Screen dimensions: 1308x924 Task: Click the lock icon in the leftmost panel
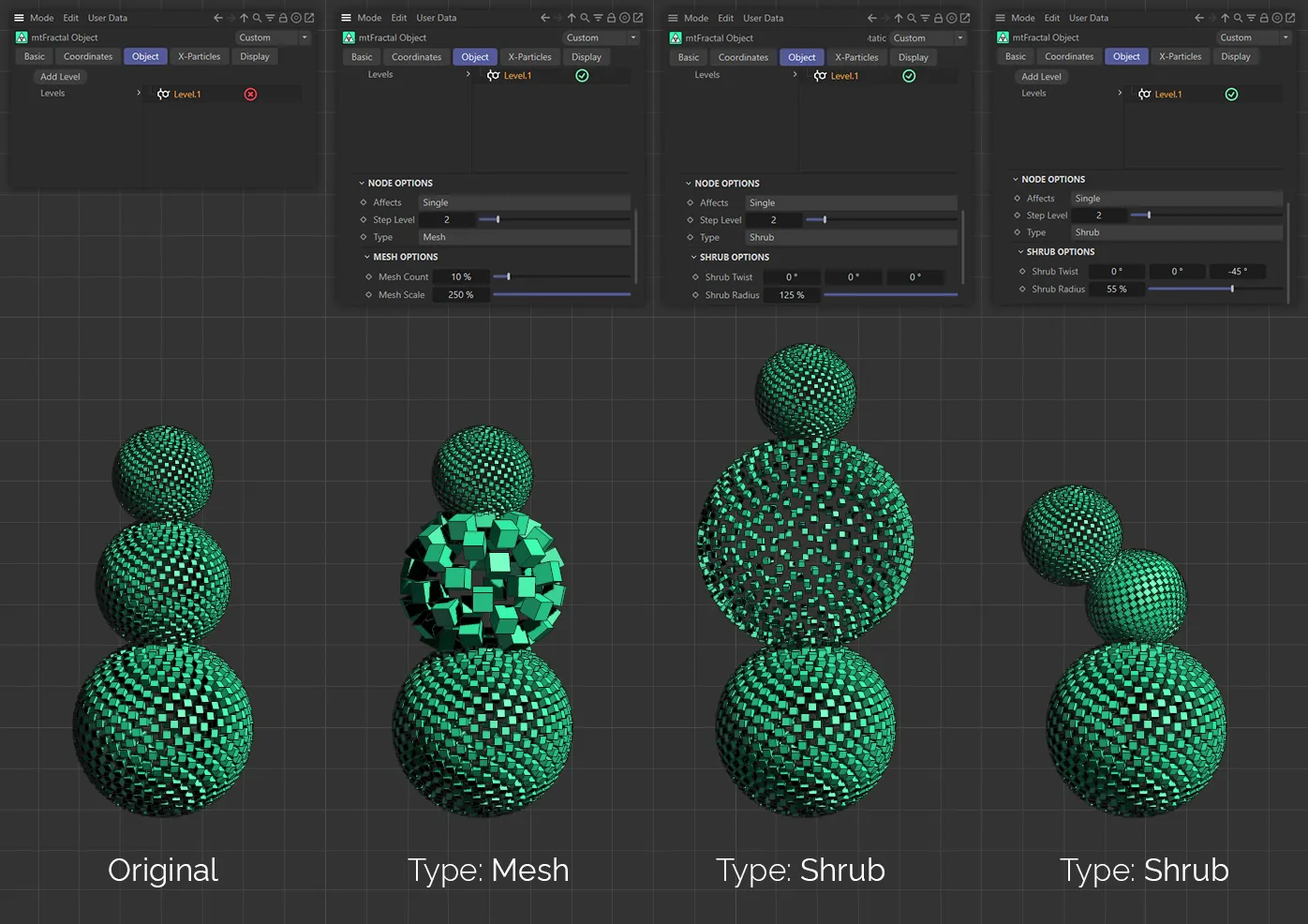point(283,18)
